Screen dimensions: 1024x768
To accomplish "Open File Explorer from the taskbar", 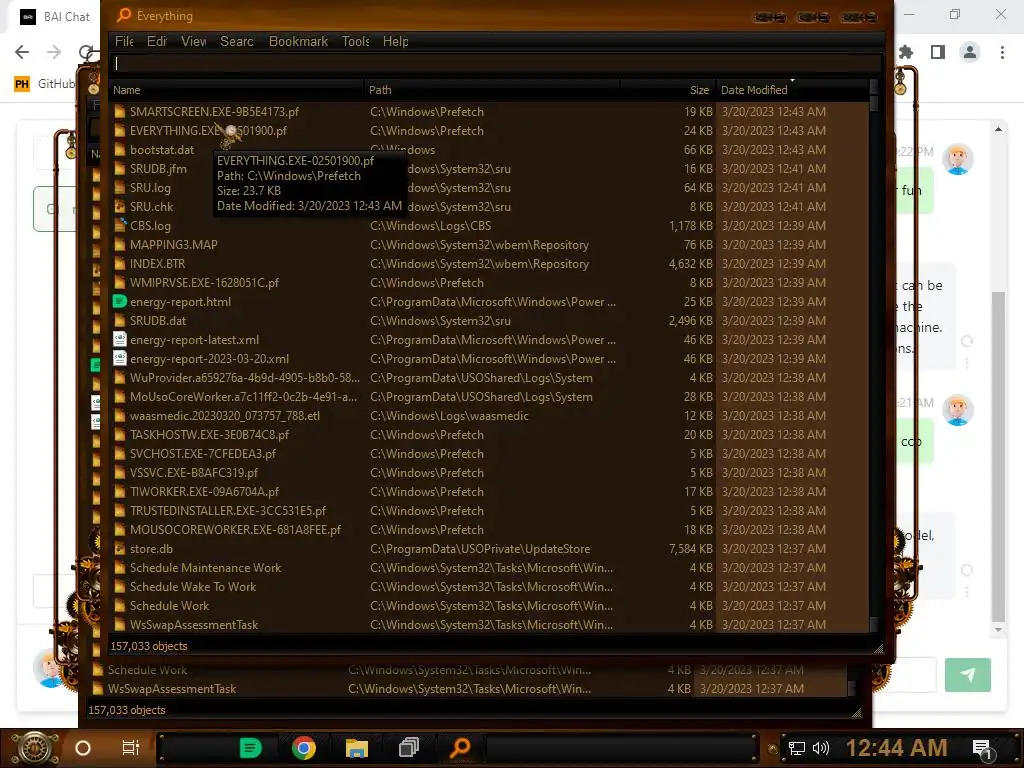I will tap(357, 748).
